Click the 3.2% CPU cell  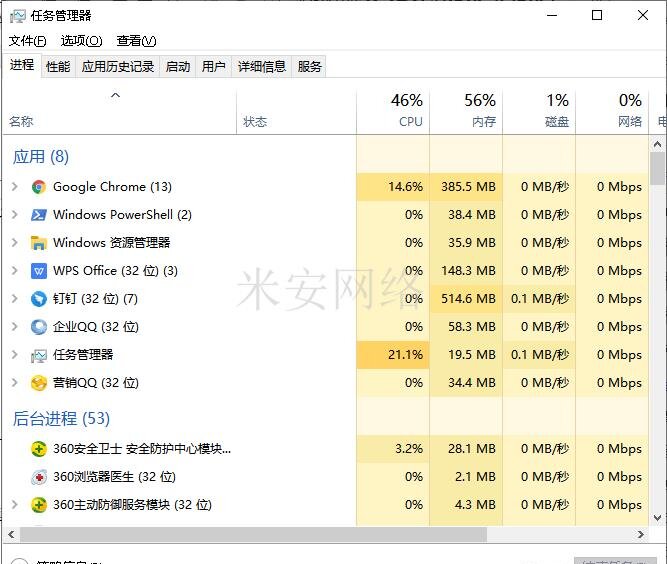(393, 449)
